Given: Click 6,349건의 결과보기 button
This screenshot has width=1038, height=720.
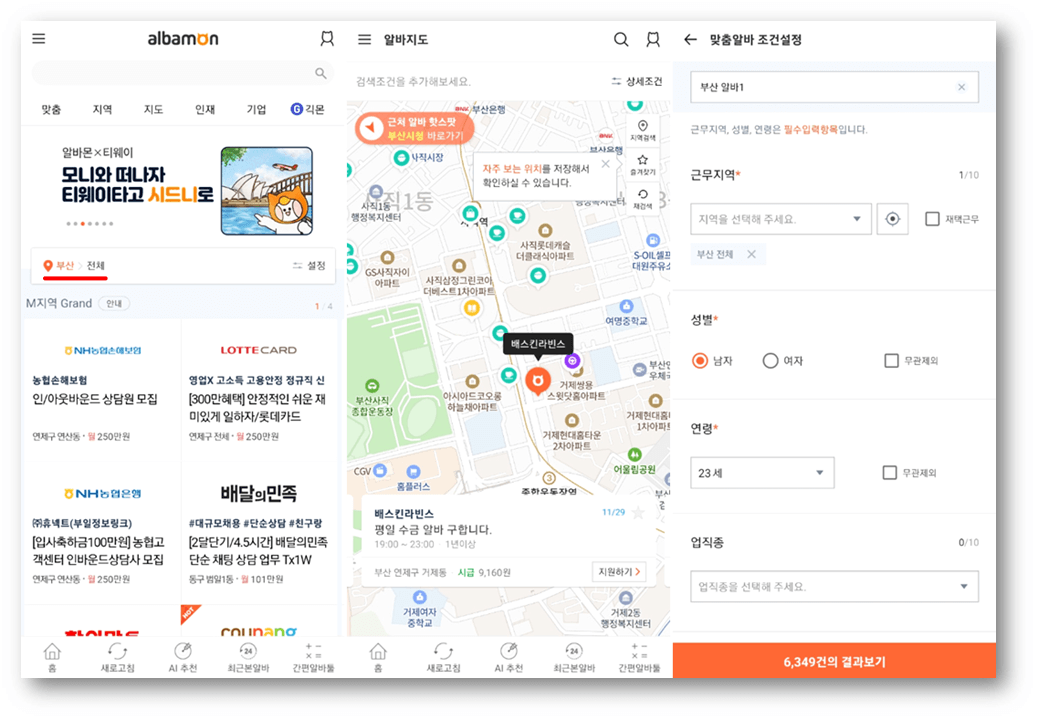Looking at the screenshot, I should tap(834, 661).
